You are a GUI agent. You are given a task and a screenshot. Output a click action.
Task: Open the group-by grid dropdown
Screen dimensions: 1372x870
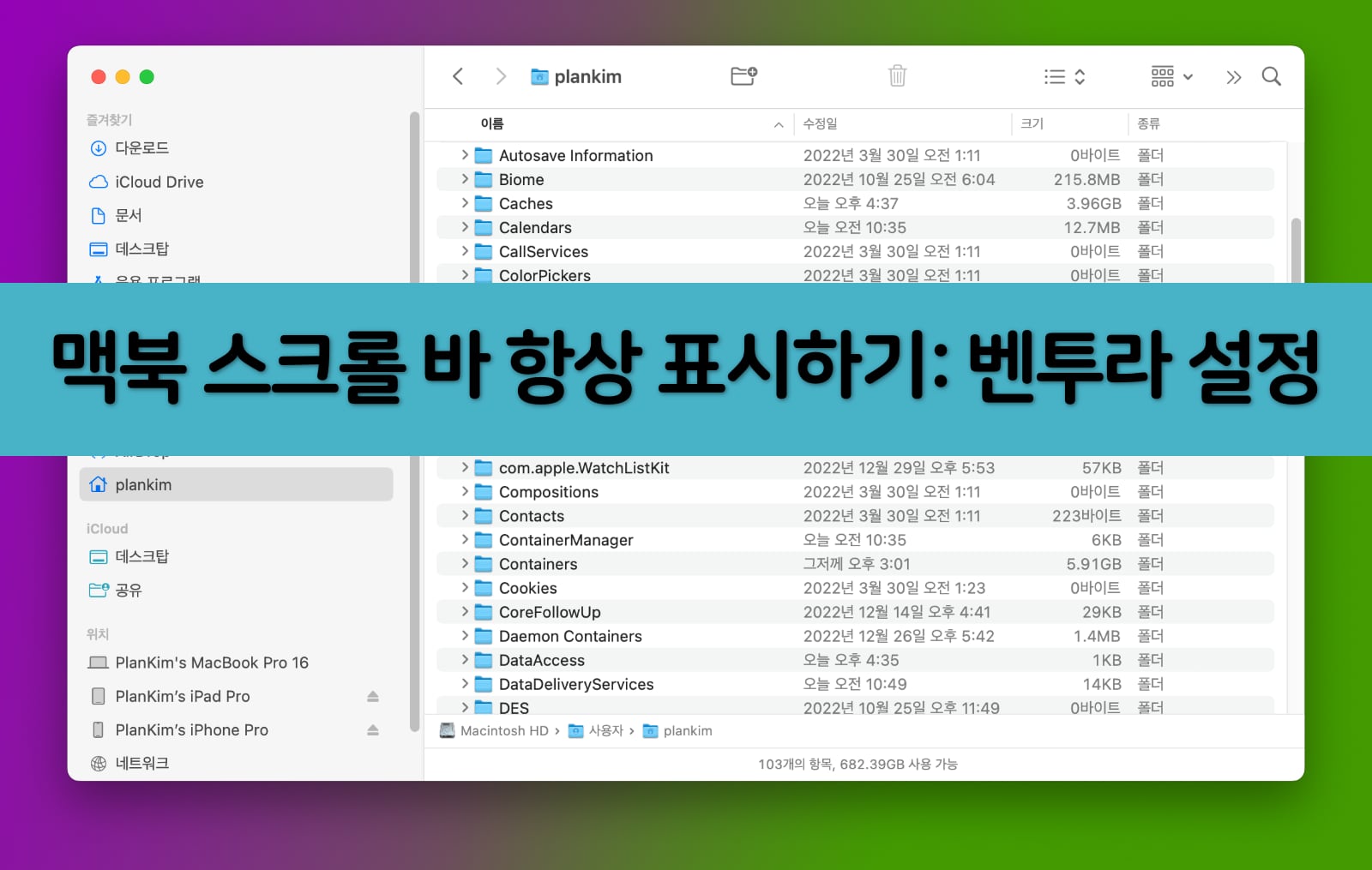(1171, 76)
